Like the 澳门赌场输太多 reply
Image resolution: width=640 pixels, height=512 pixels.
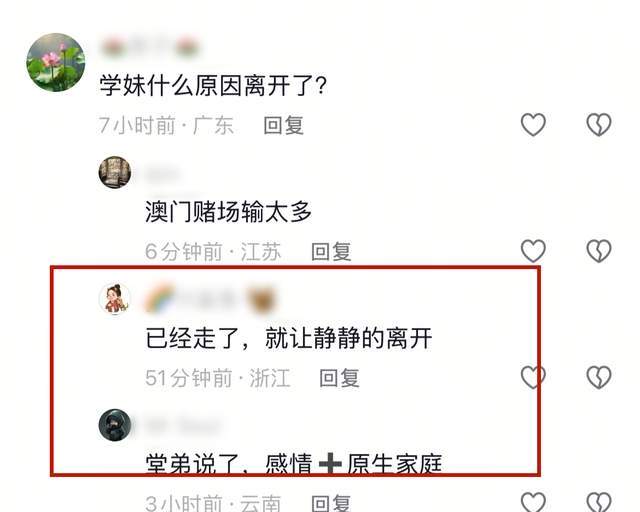pos(533,251)
